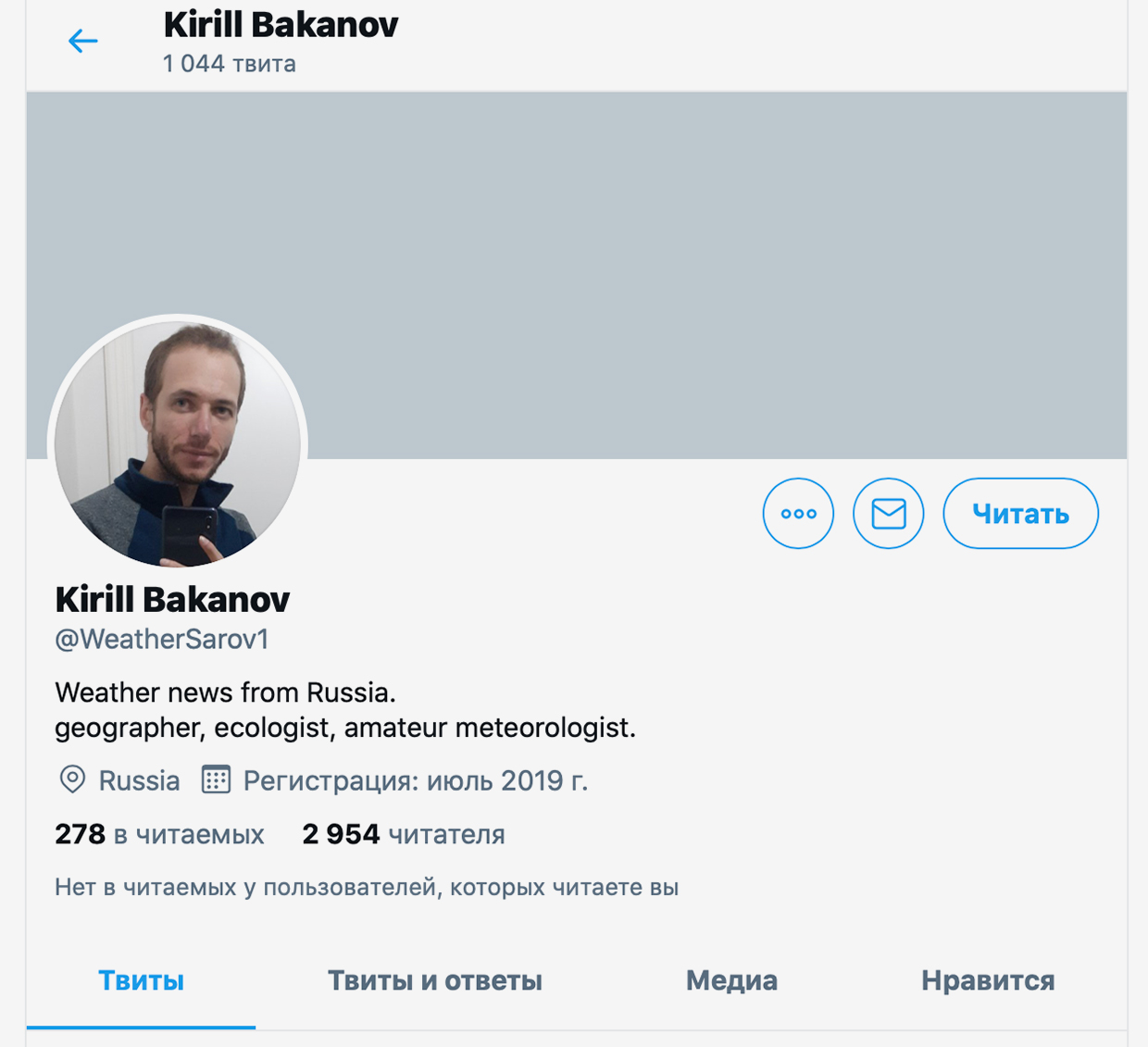Open the 278 в читаемых list
The image size is (1148, 1047).
[159, 834]
